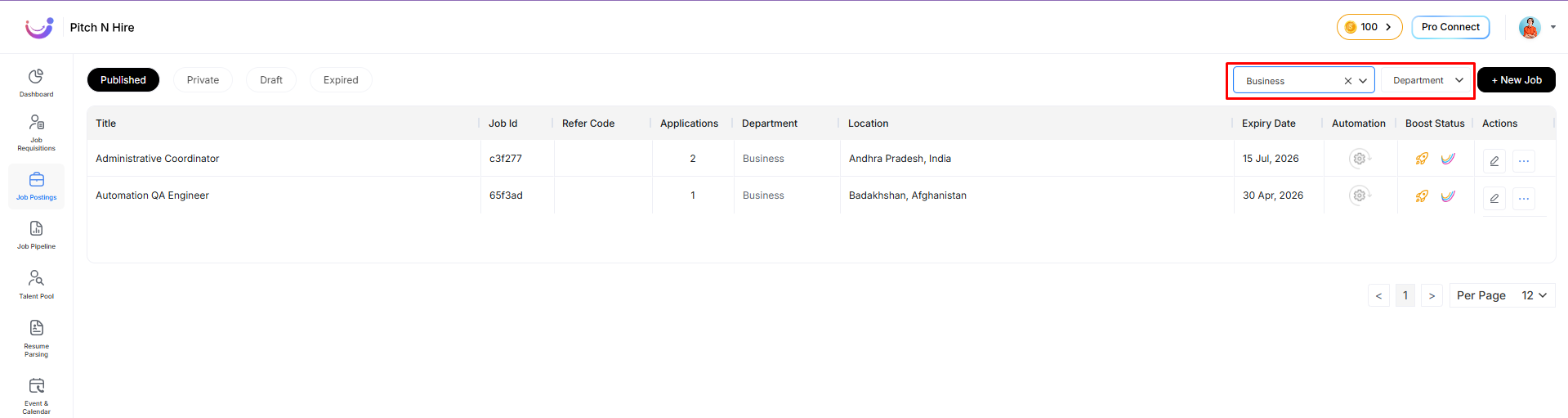Open Event & Calendar in the sidebar
The height and width of the screenshot is (418, 1568).
click(x=36, y=395)
